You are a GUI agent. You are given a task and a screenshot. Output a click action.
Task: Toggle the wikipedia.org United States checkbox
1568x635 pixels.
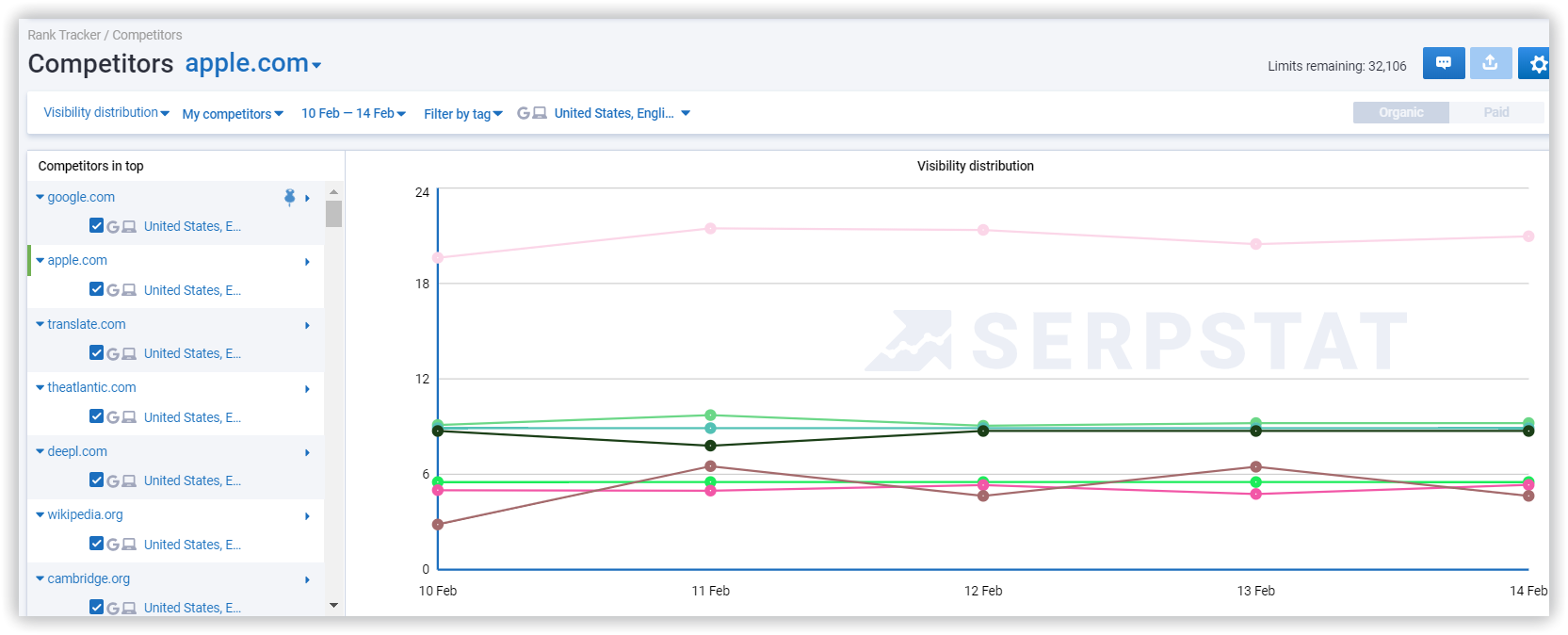point(96,544)
